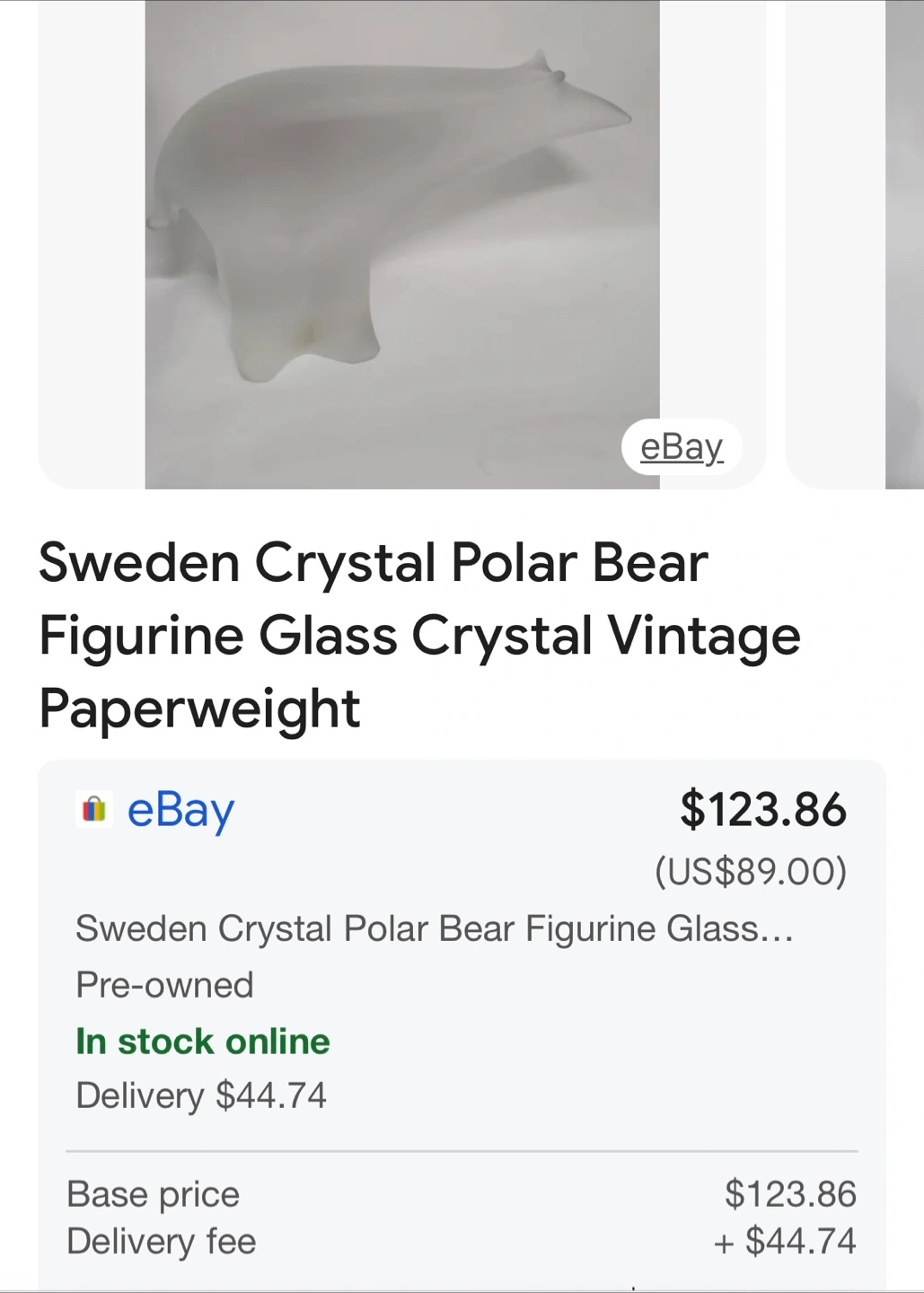Click 'Sweden Crystal Polar Bear' first title line
This screenshot has width=924, height=1293.
[x=374, y=563]
